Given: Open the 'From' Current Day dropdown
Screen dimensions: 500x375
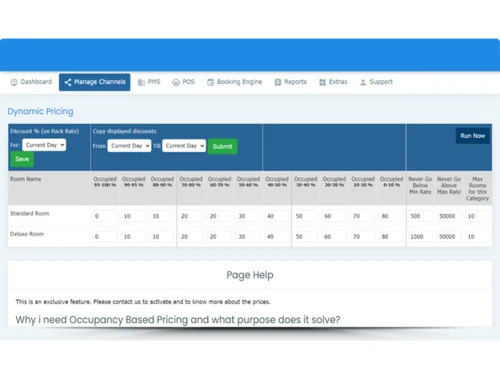Looking at the screenshot, I should (129, 146).
